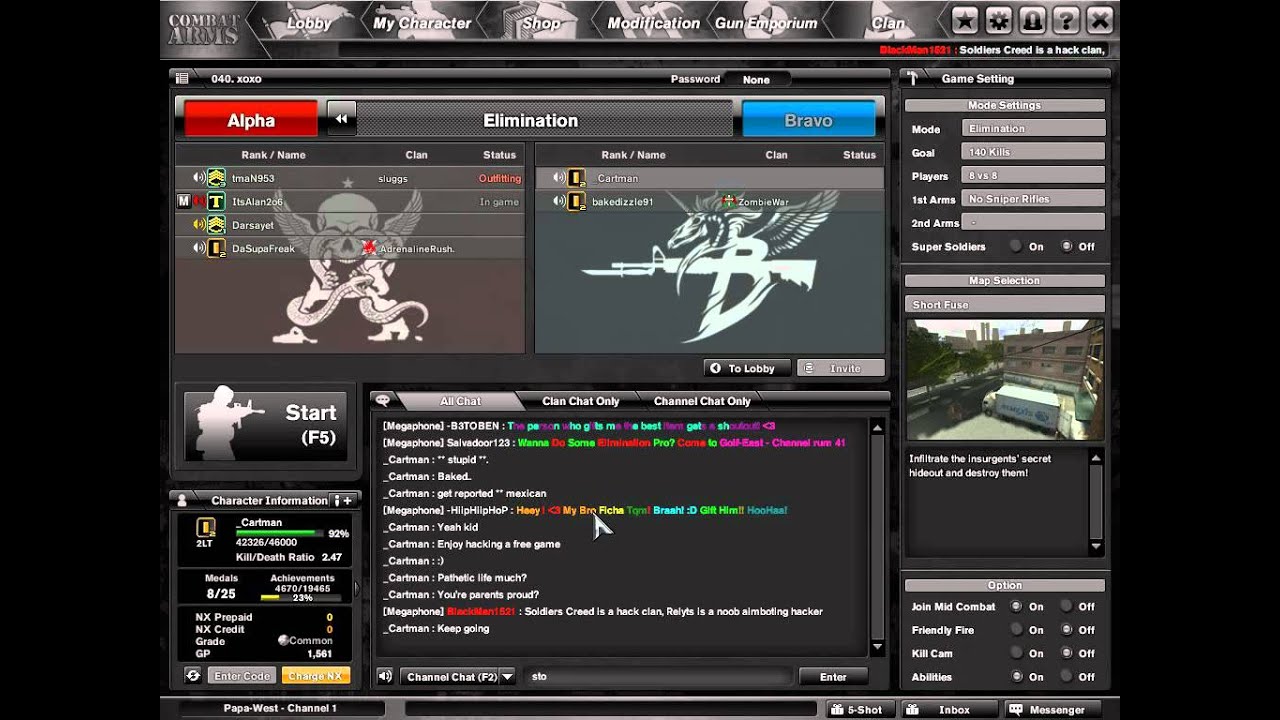Click the rank badge next to tmaN953
1280x720 pixels.
(x=216, y=178)
